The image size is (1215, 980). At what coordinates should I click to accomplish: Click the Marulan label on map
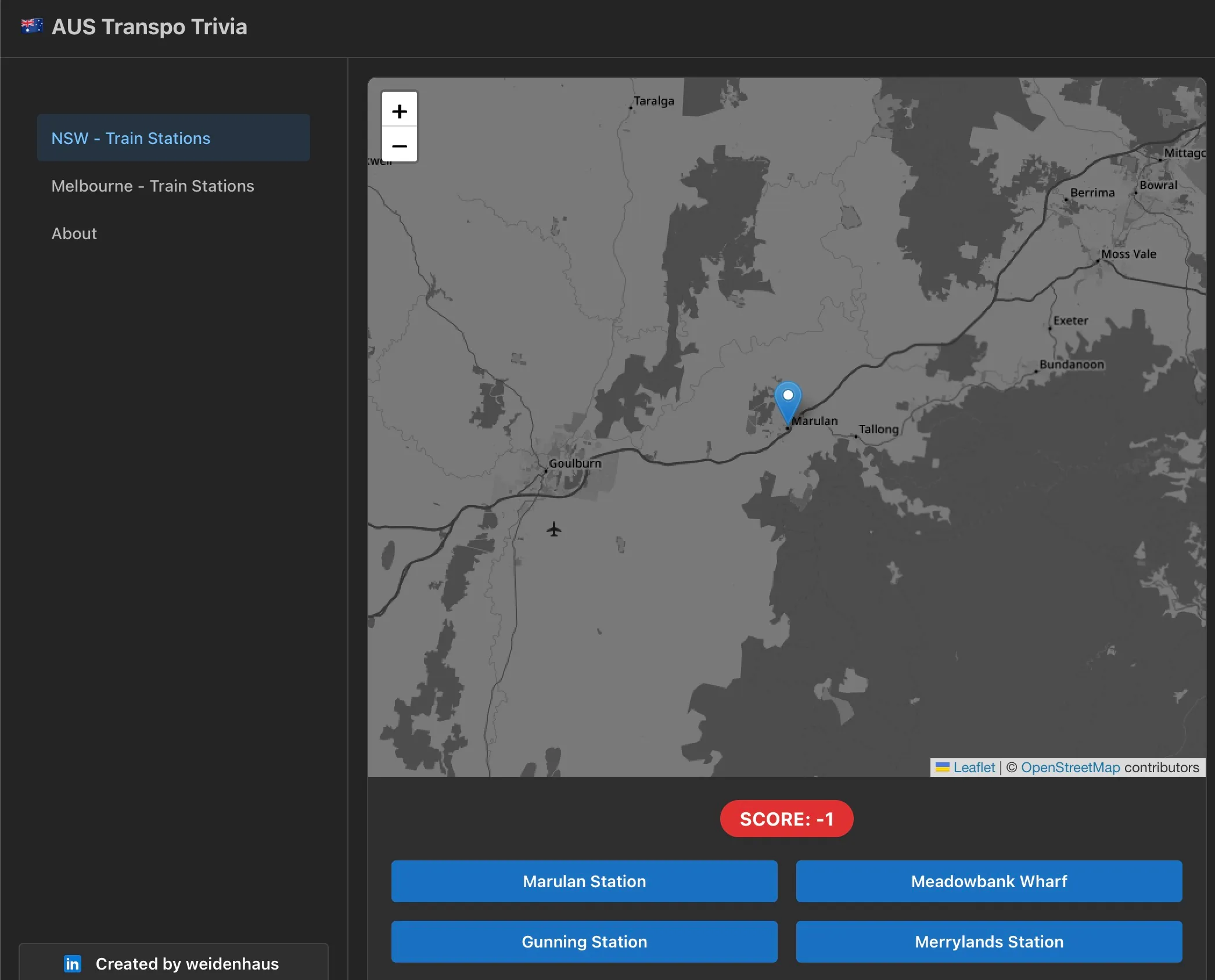(x=815, y=421)
